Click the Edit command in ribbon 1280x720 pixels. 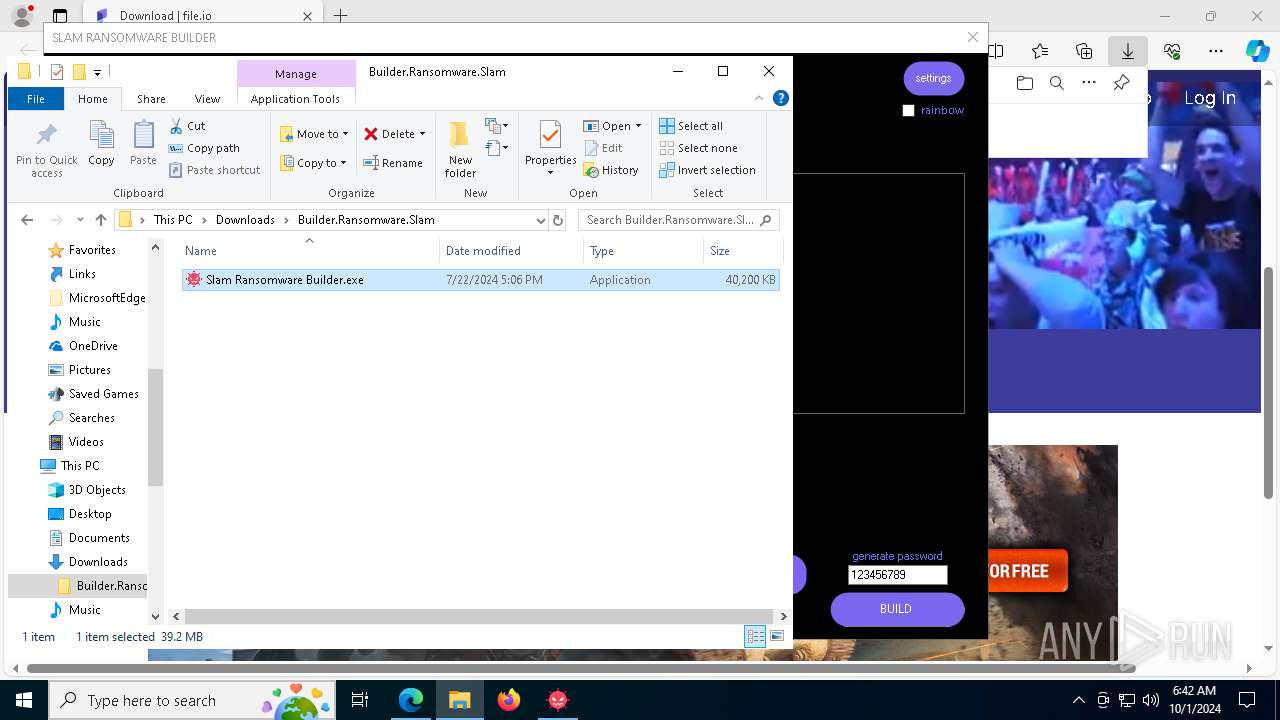[x=603, y=148]
